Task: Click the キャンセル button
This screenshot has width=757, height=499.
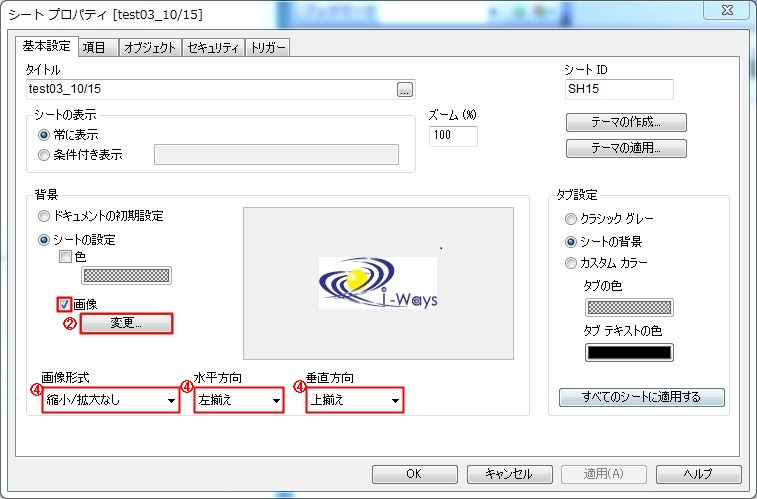Action: 509,474
